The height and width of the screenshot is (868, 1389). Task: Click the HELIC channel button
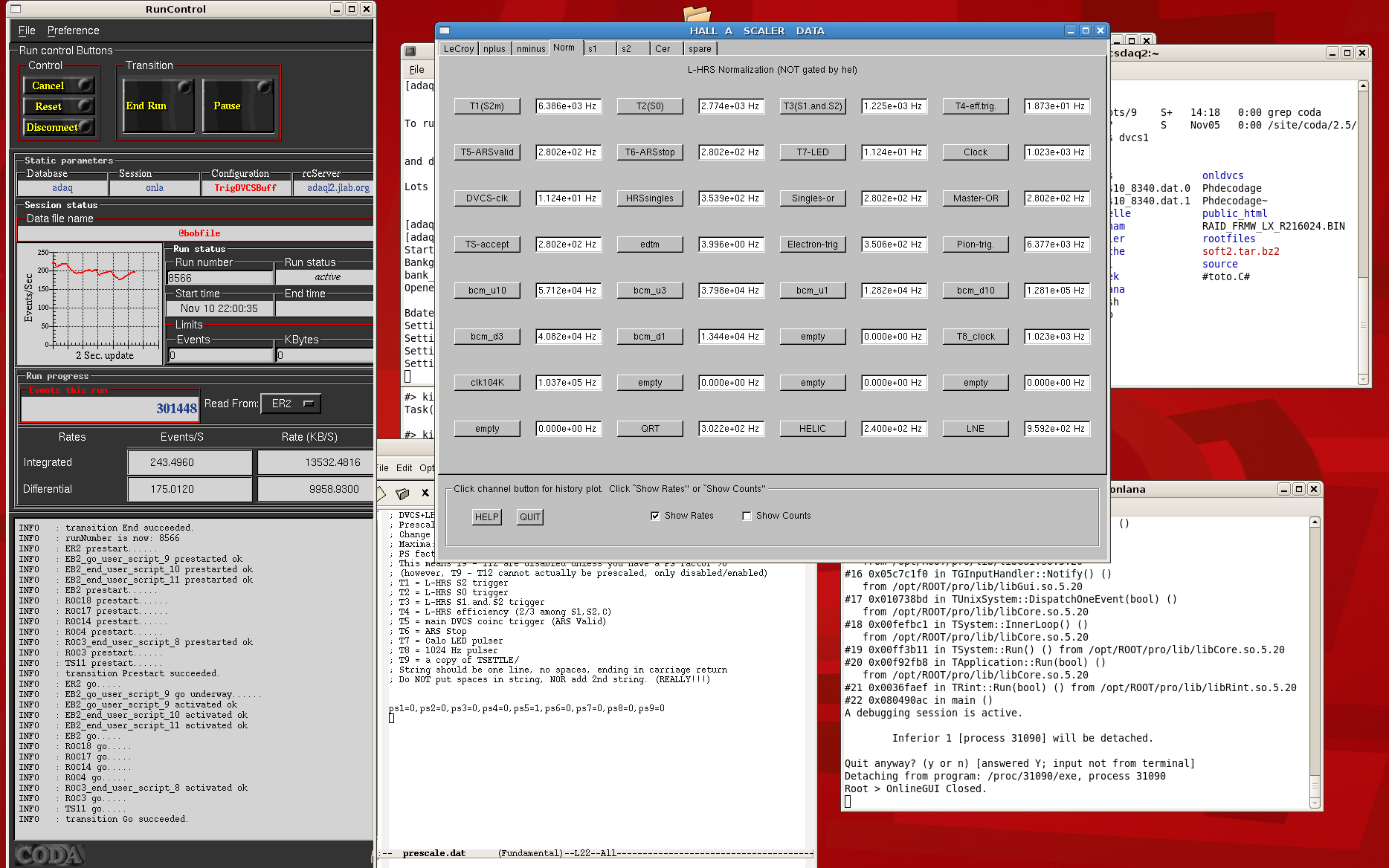click(x=813, y=429)
